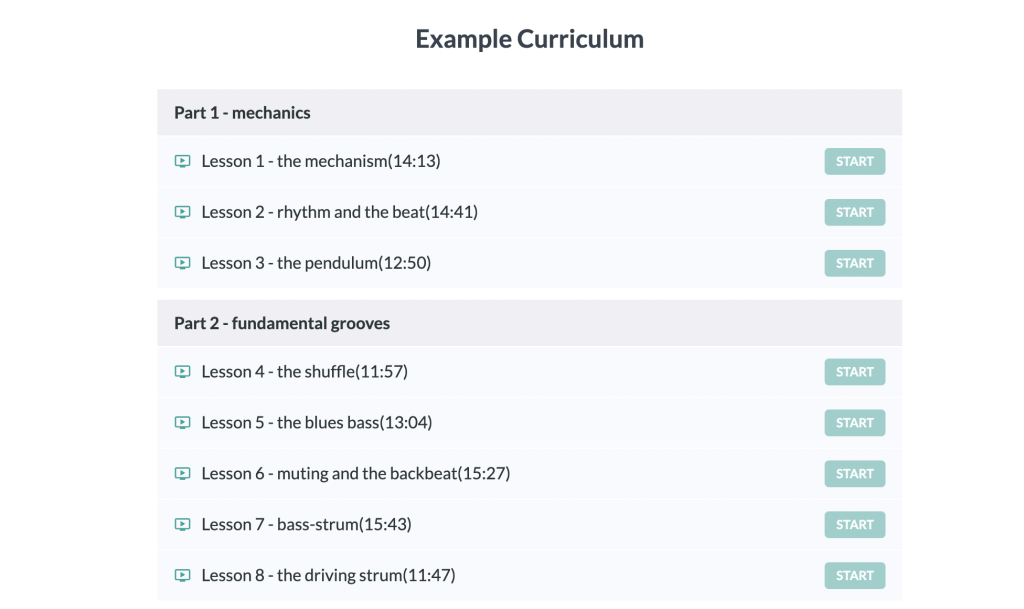Click the Part 2 - fundamental grooves header
Screen dimensions: 1024x609
tap(530, 323)
